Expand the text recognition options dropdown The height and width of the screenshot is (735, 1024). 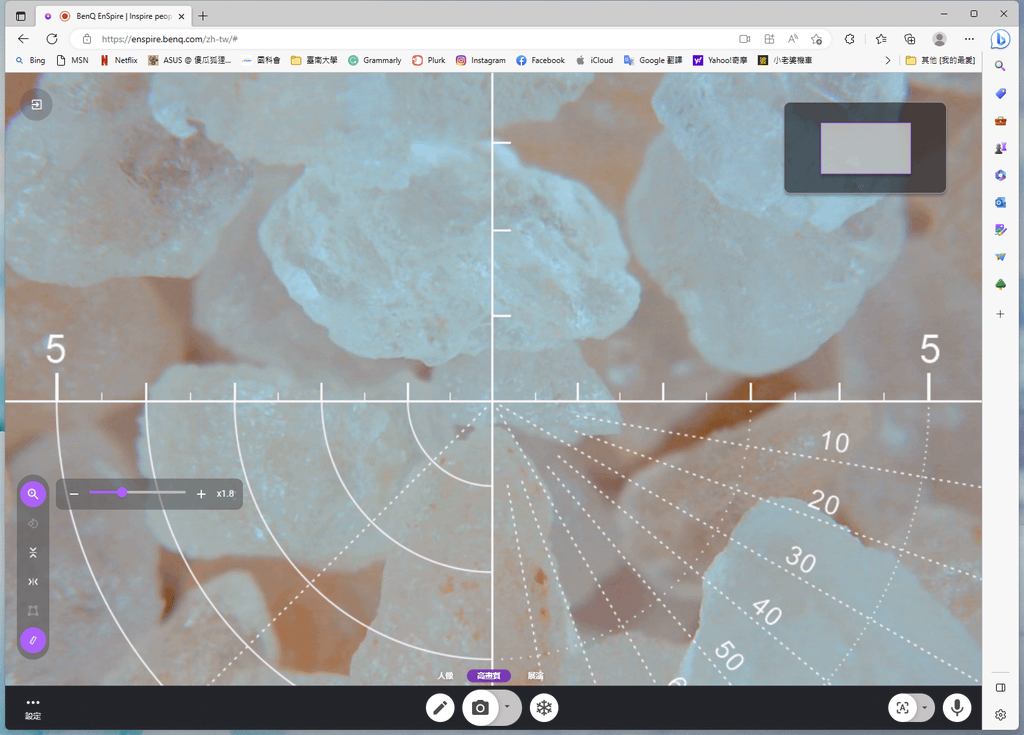click(x=925, y=708)
